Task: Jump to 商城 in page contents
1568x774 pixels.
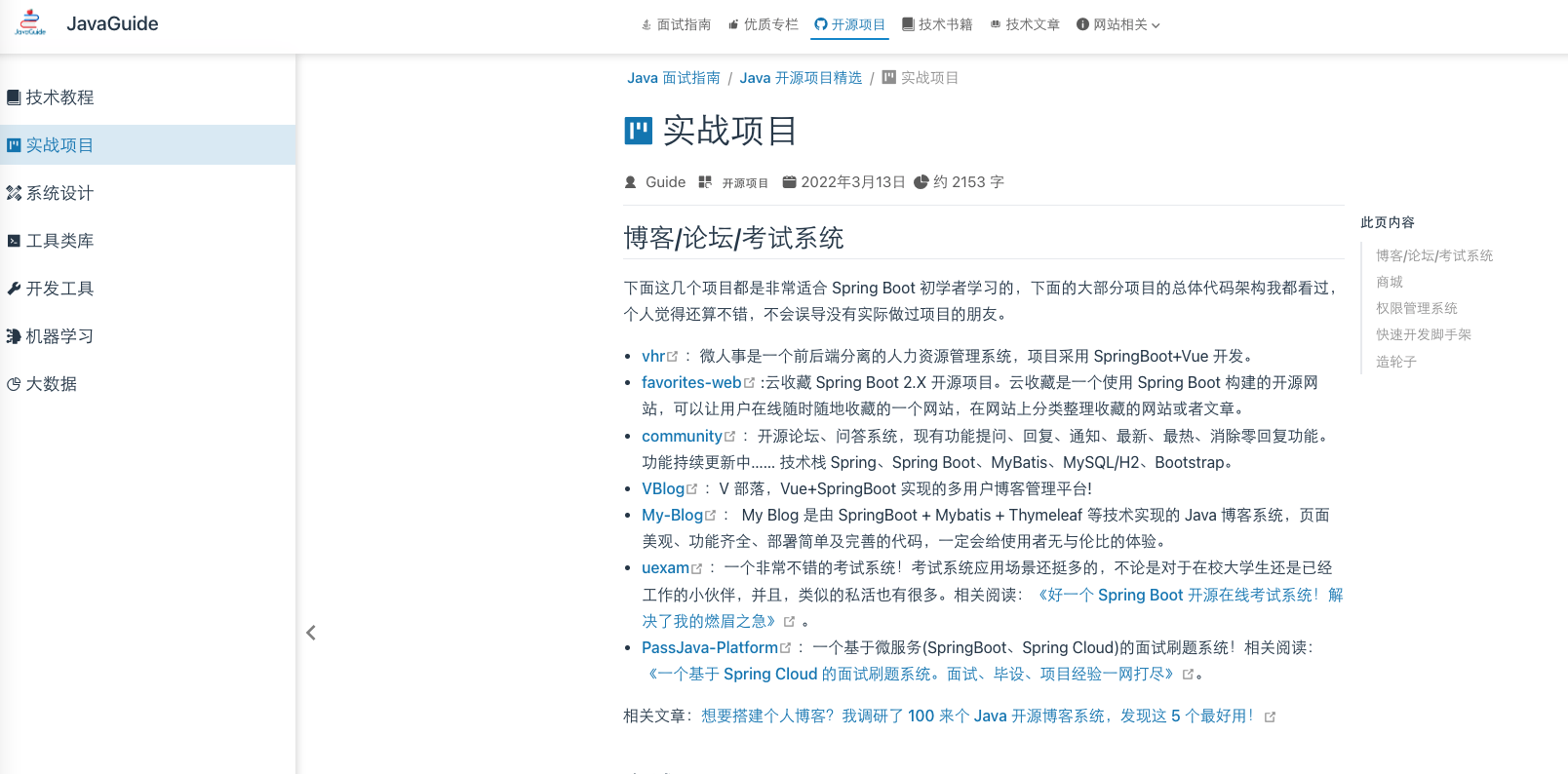Action: [1390, 282]
